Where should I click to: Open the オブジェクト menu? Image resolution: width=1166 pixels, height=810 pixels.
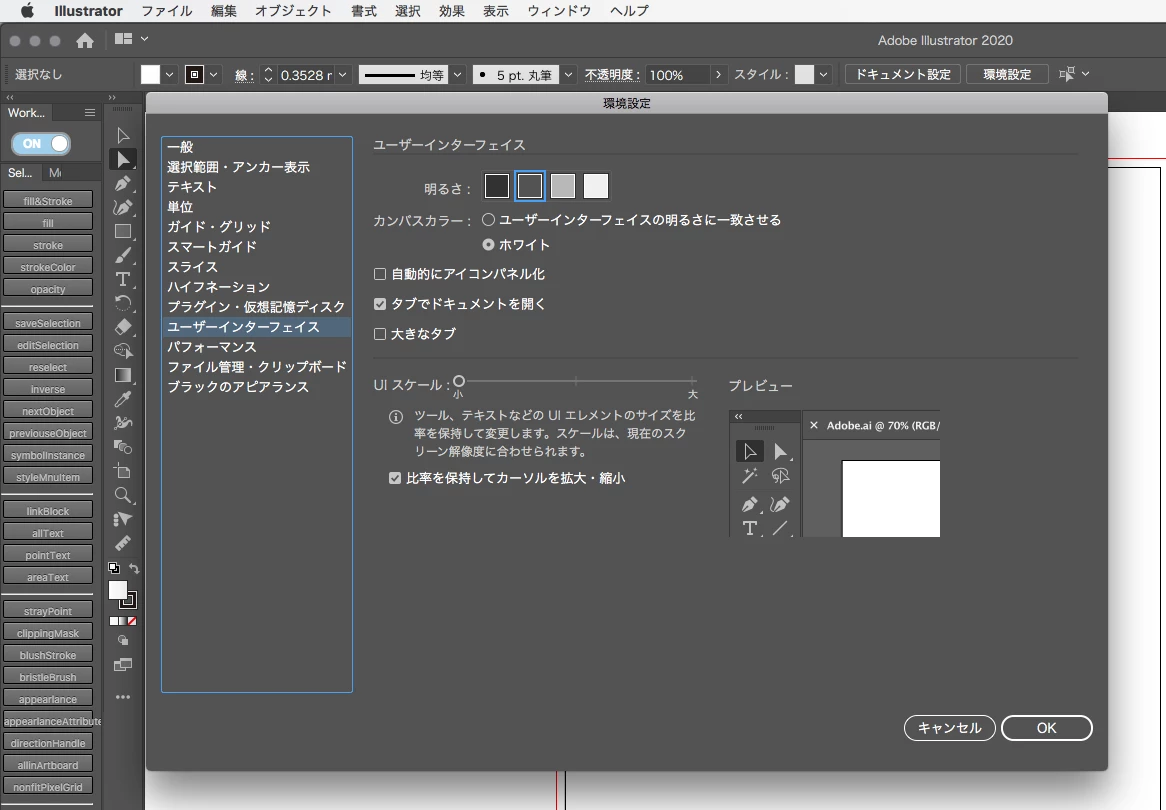pos(293,11)
